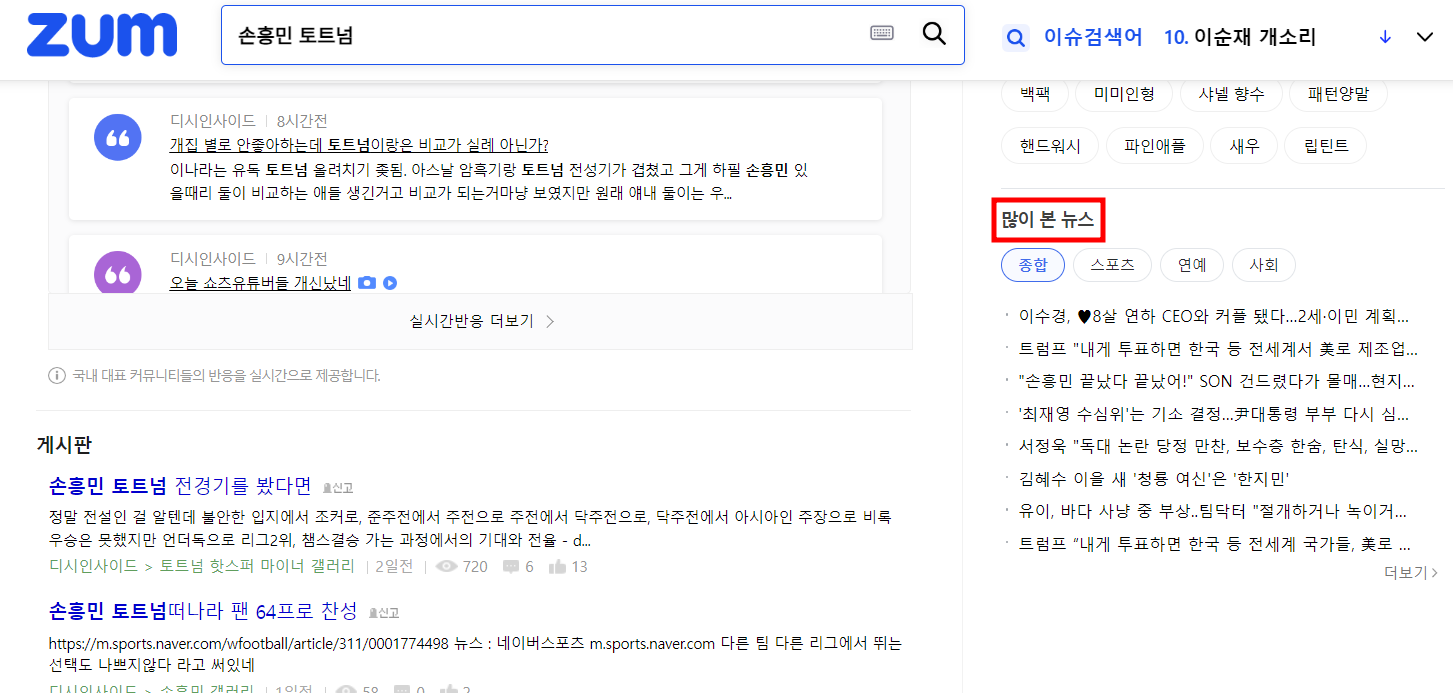
Task: Select the 패턴양말 keyword chip
Action: click(1338, 94)
